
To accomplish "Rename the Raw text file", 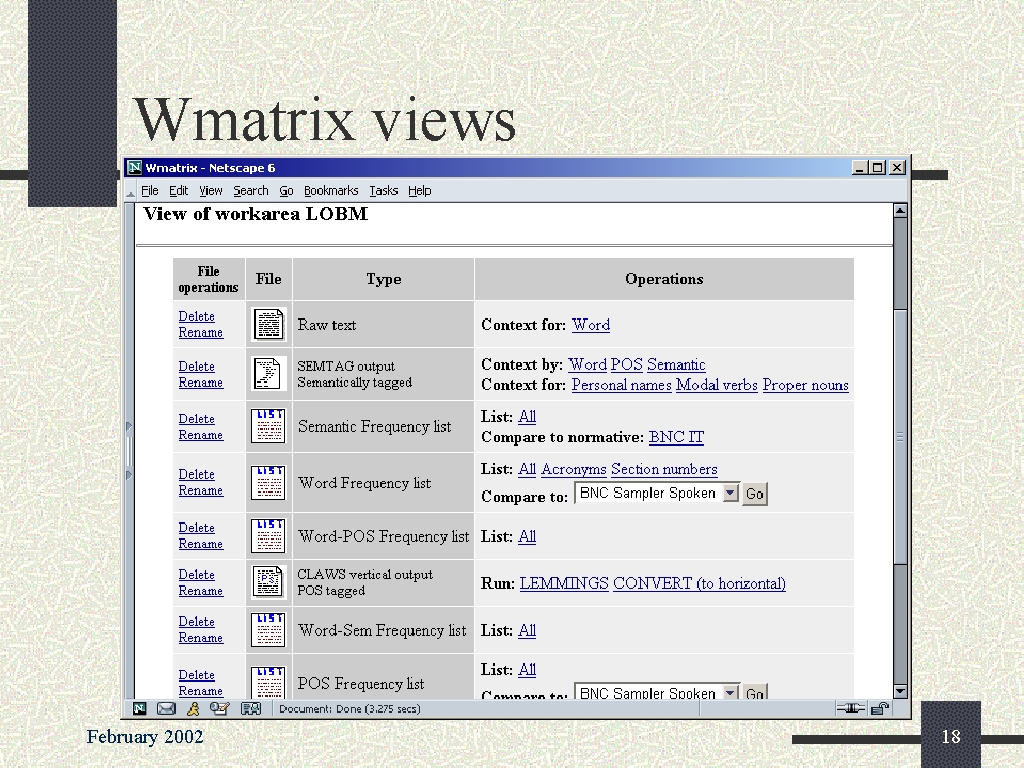I will pos(200,332).
